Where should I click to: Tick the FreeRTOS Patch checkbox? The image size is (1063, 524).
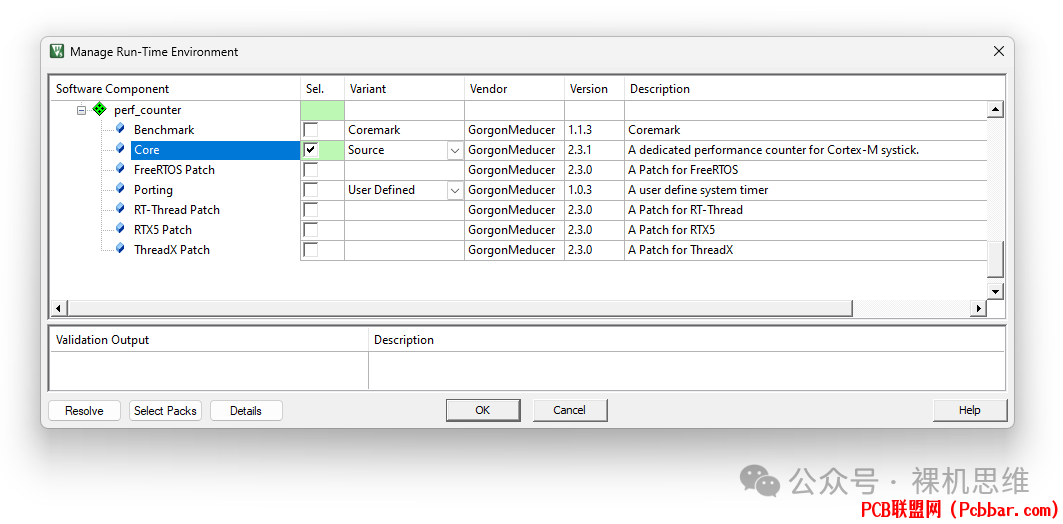(310, 169)
